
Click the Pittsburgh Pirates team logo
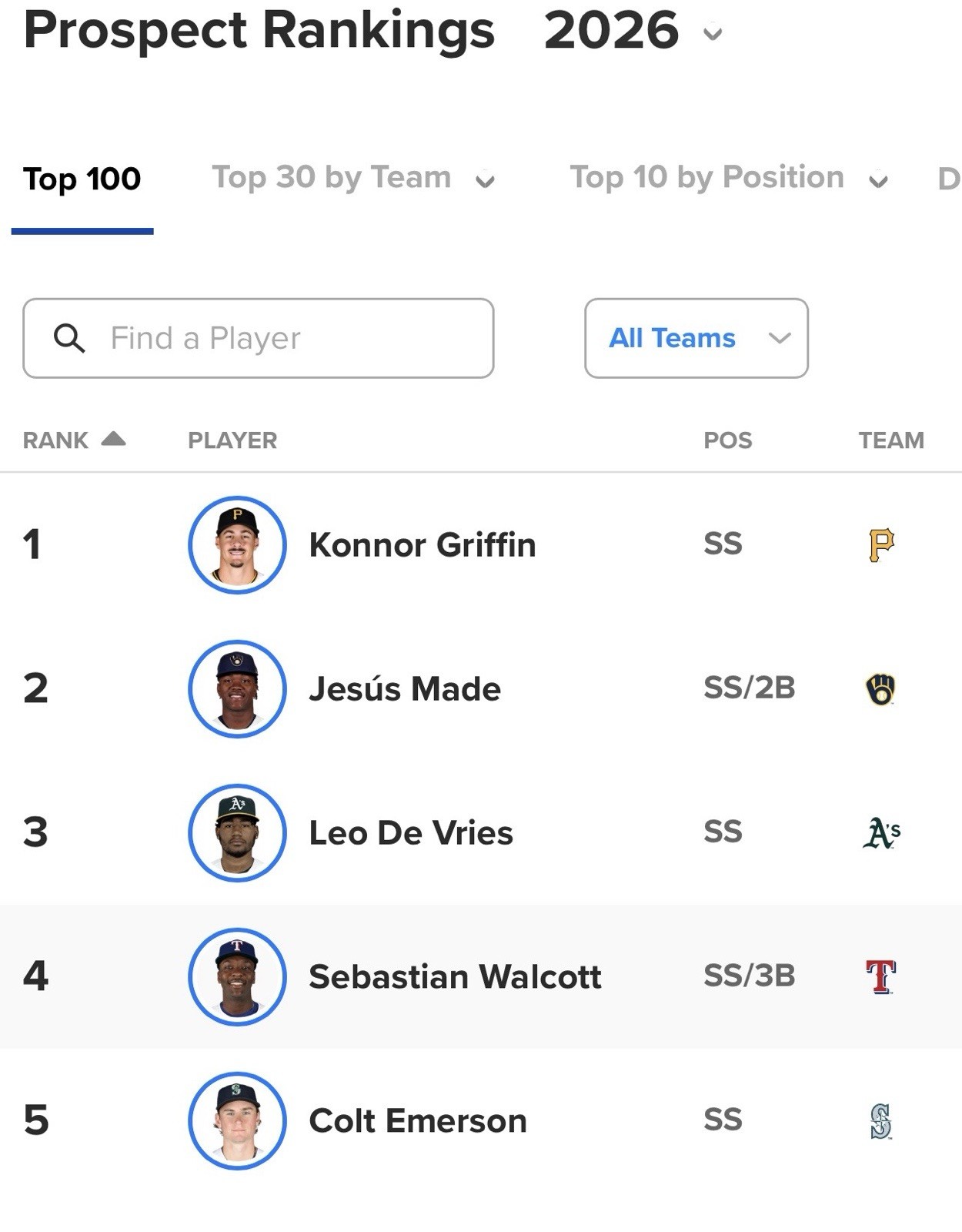tap(881, 545)
